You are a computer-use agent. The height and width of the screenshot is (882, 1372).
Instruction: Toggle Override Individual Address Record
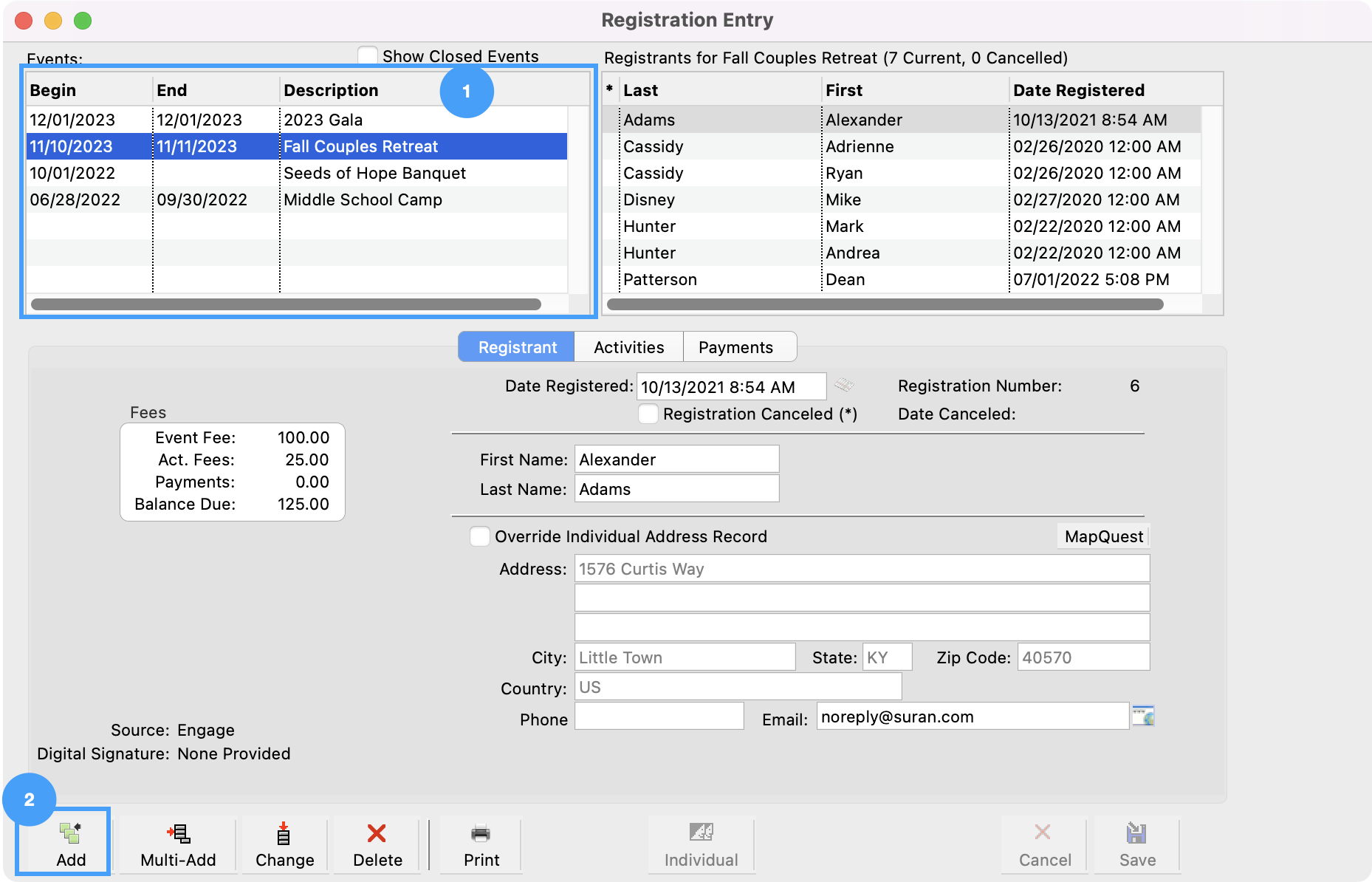coord(480,536)
